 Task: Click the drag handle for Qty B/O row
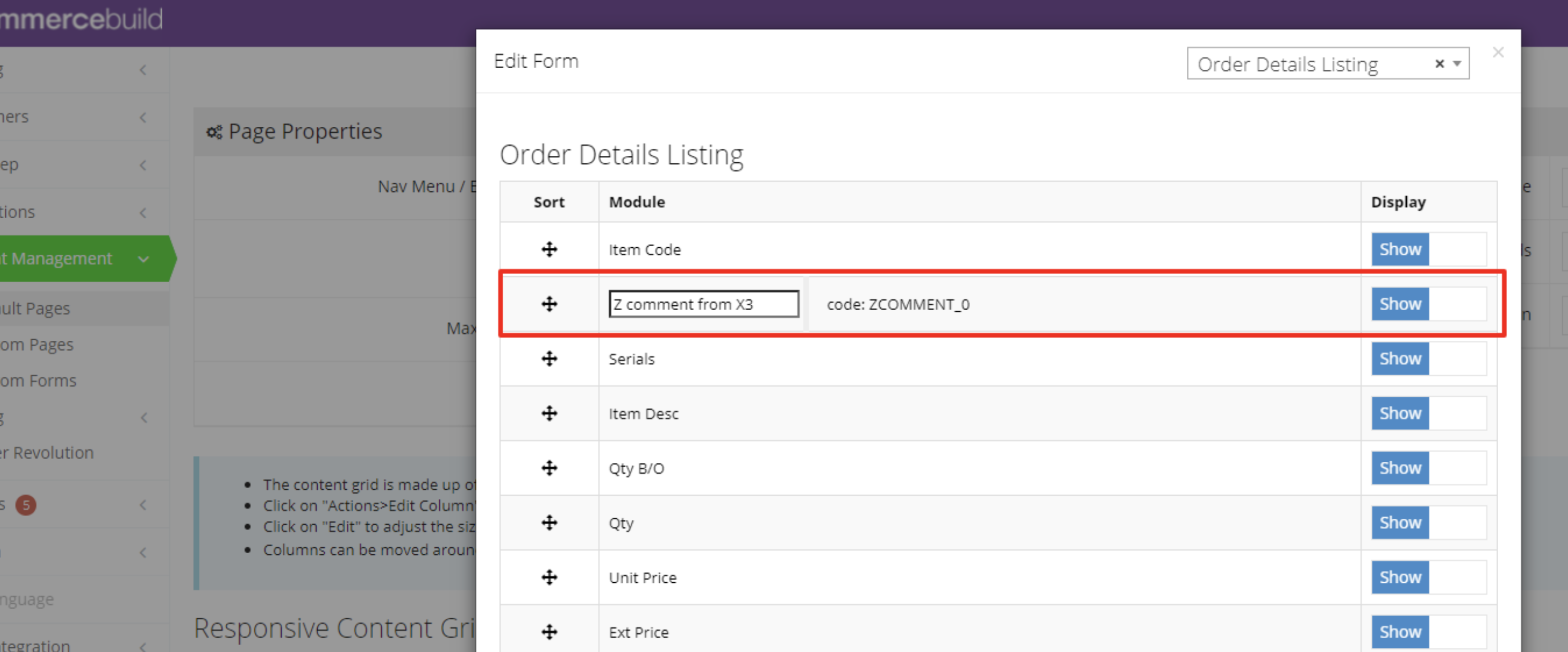tap(549, 468)
